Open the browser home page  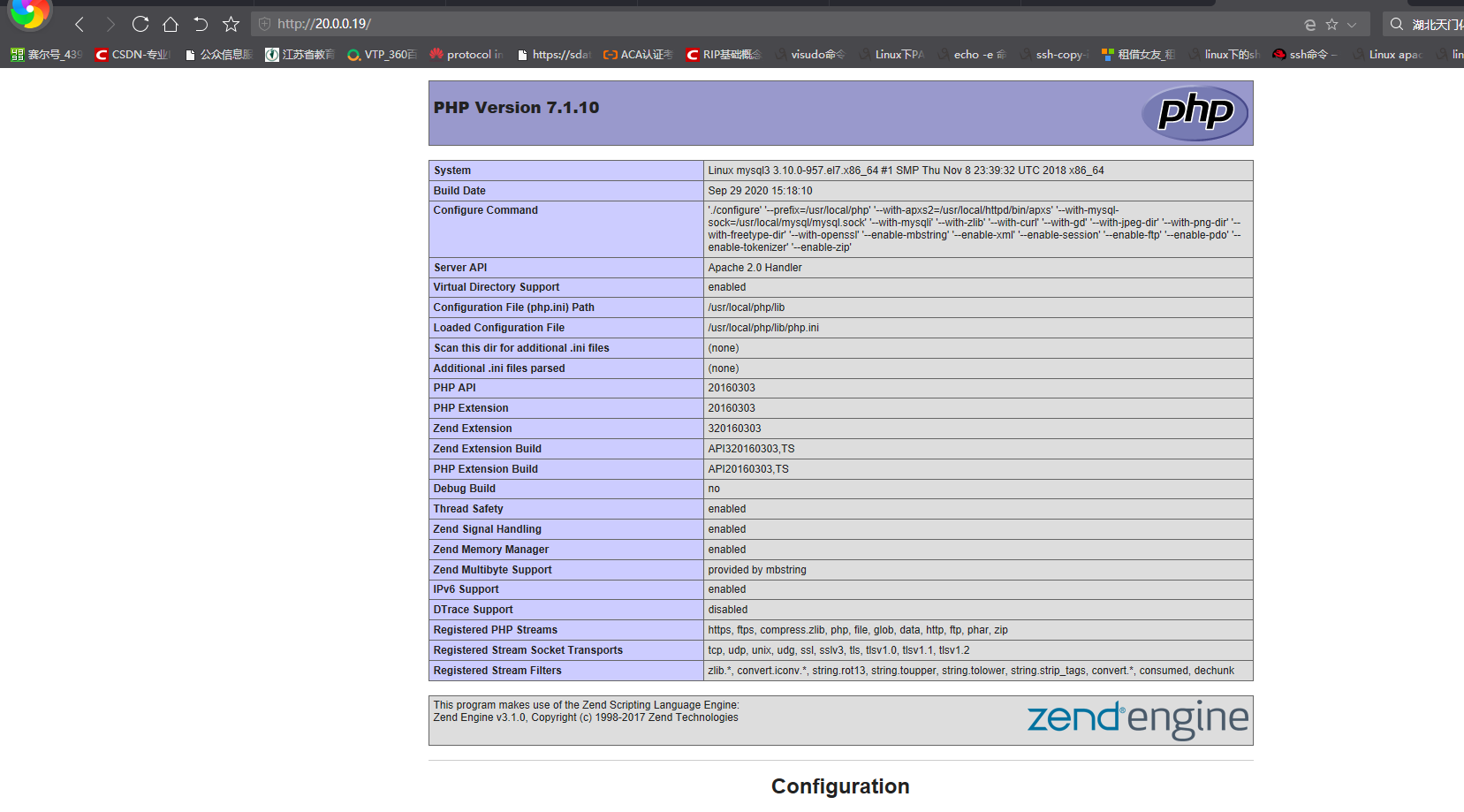pos(171,24)
